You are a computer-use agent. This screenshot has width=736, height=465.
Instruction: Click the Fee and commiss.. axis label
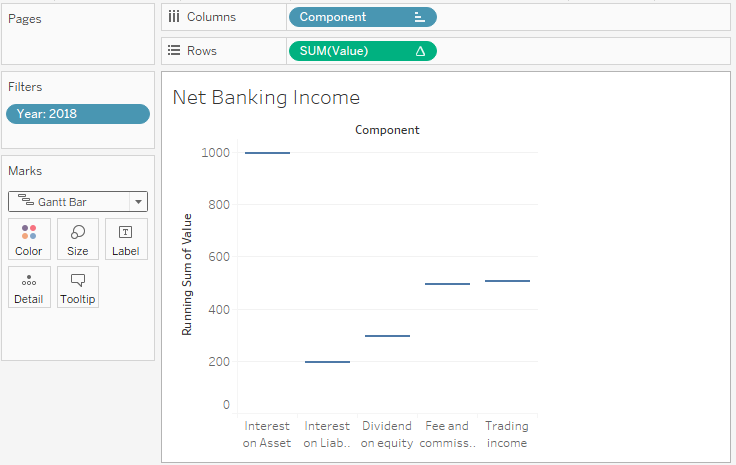click(447, 435)
